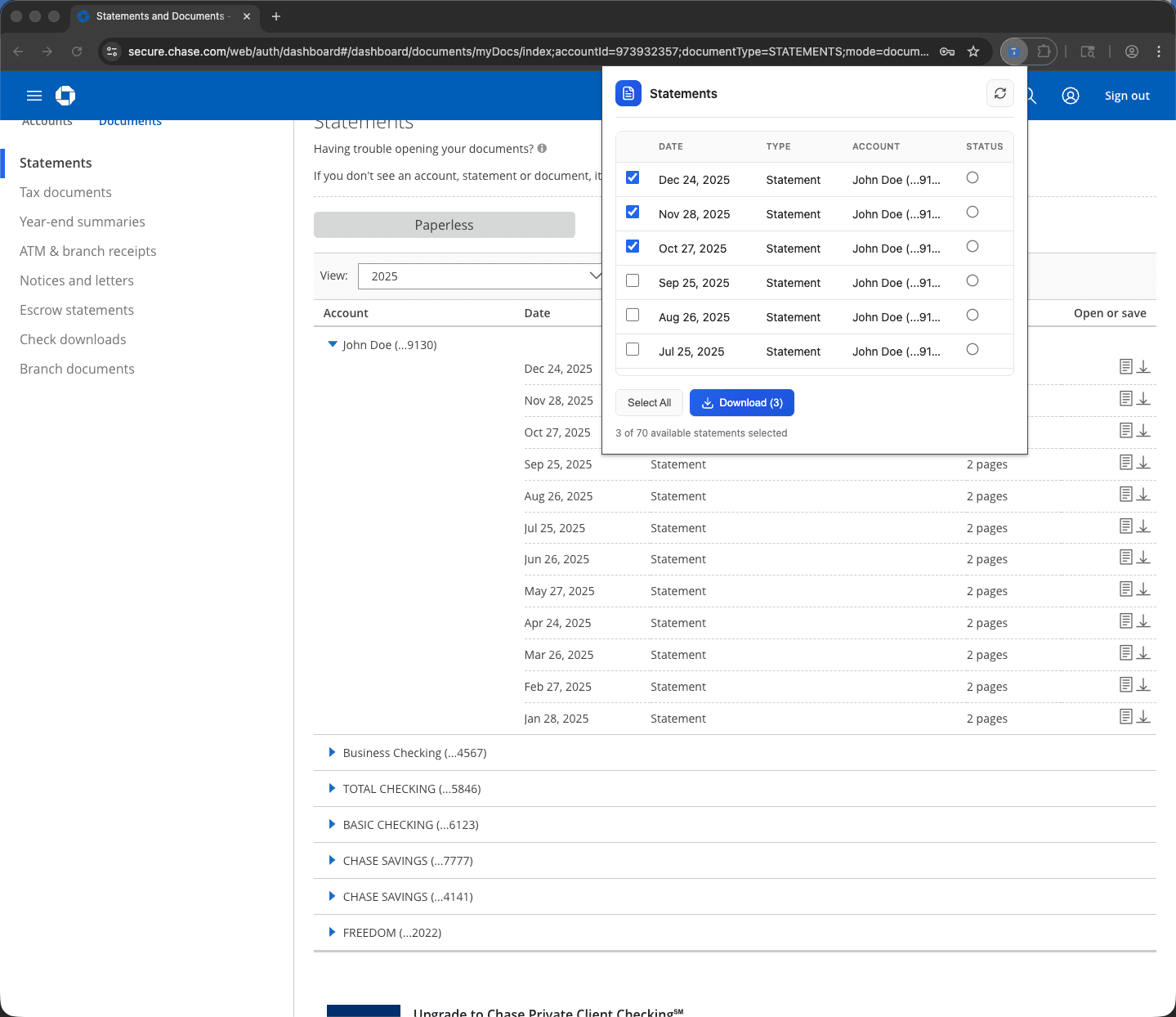1176x1017 pixels.
Task: Click the Select All button
Action: pos(649,402)
